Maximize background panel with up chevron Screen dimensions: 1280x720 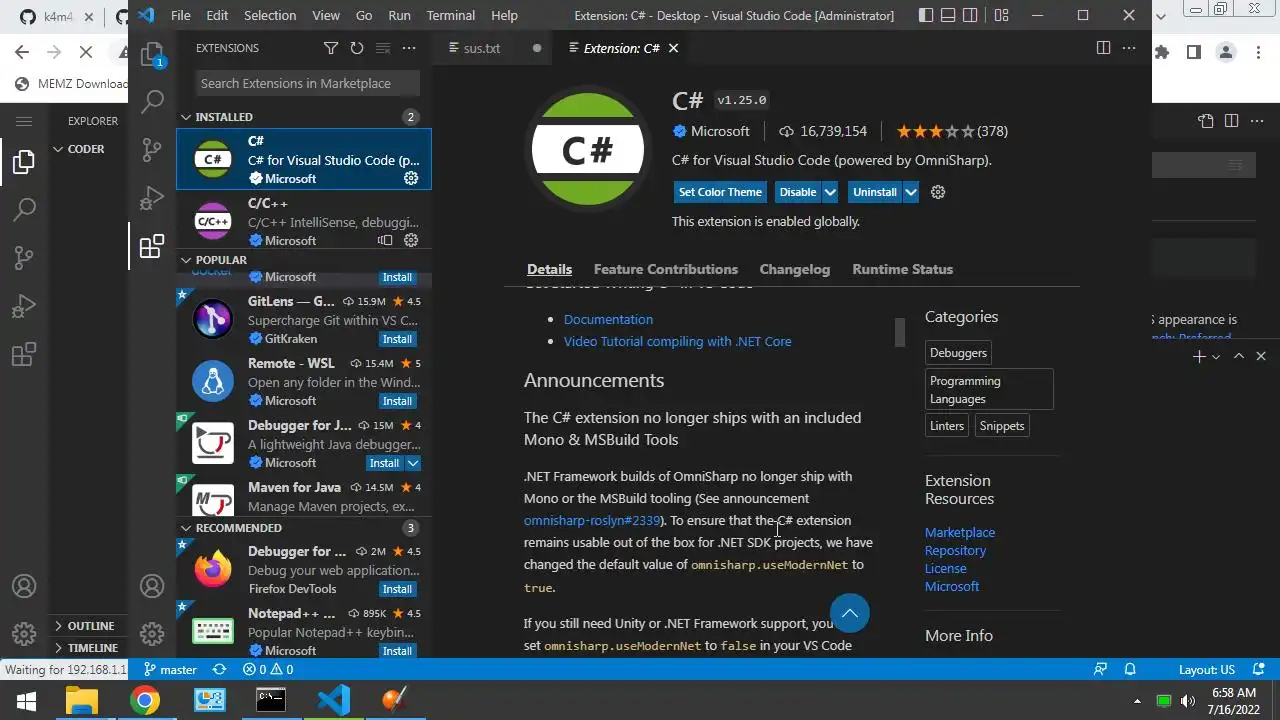[x=1238, y=356]
